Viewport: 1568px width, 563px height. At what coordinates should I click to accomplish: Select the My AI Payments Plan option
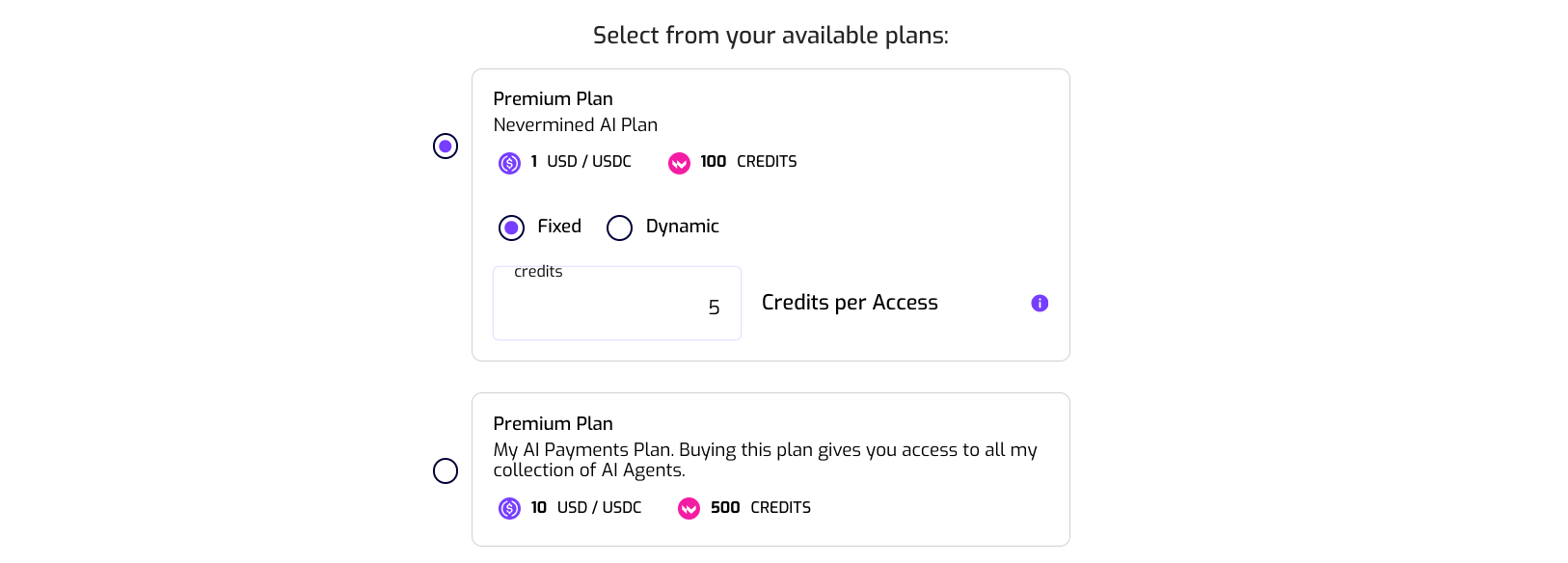click(x=445, y=470)
